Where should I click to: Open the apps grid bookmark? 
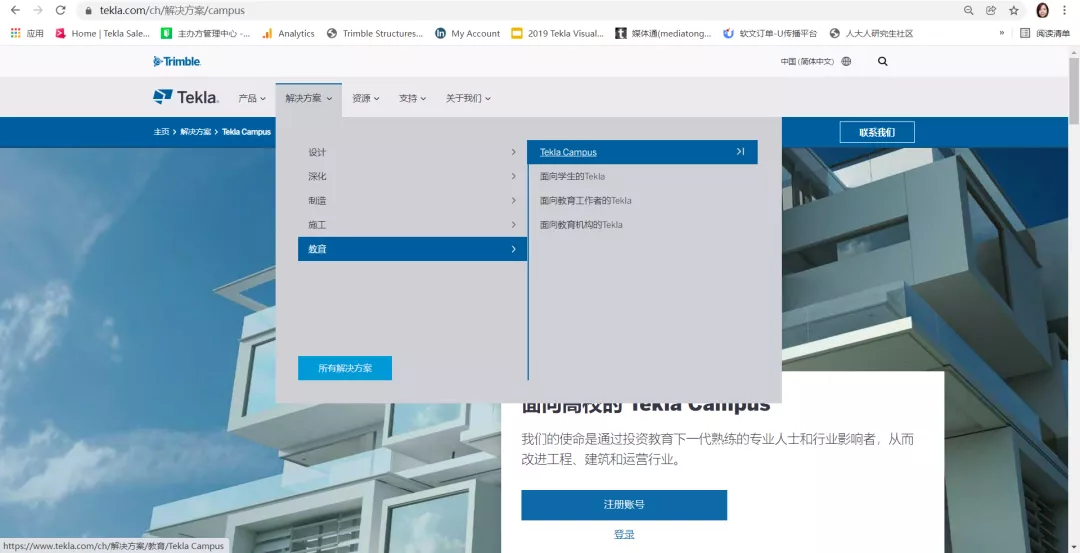[27, 33]
